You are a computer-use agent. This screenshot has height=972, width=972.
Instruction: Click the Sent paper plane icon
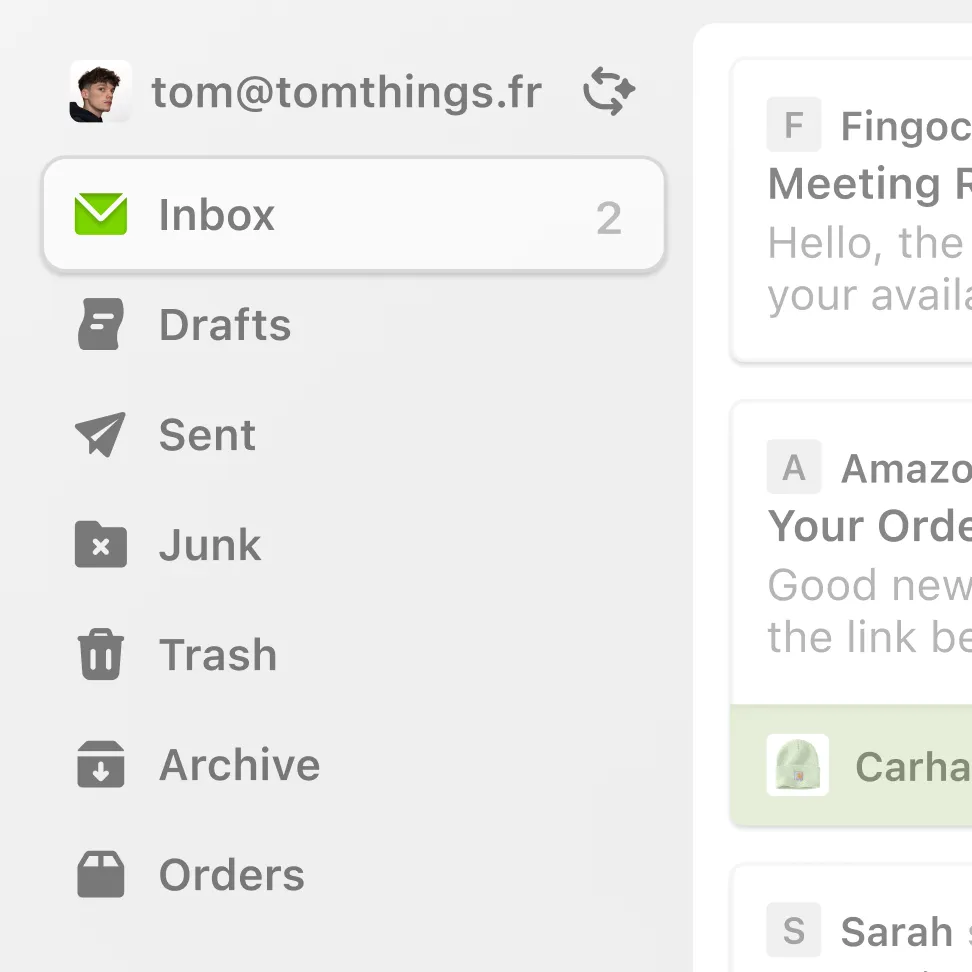coord(101,435)
